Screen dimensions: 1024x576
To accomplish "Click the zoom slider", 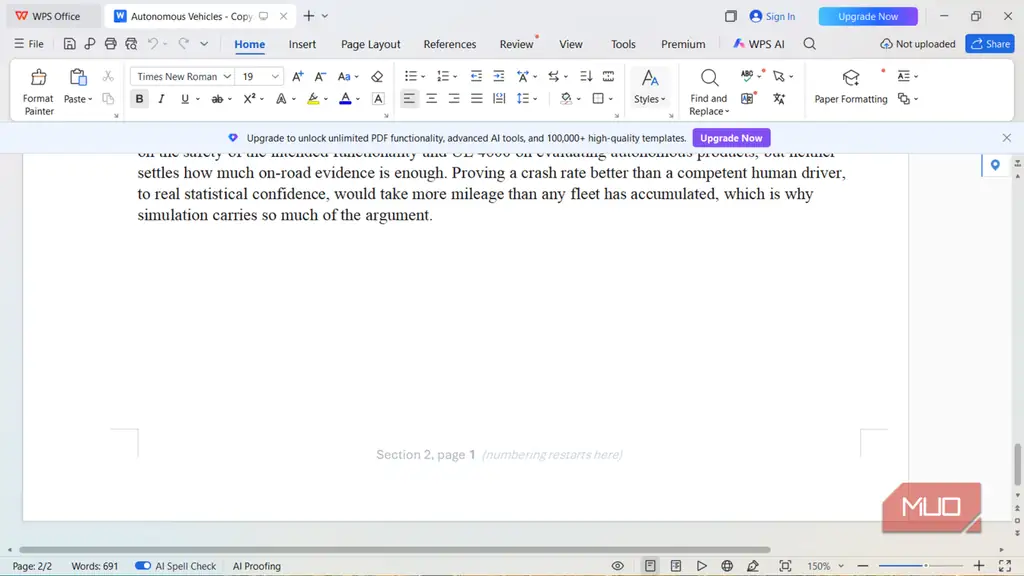I will 921,566.
